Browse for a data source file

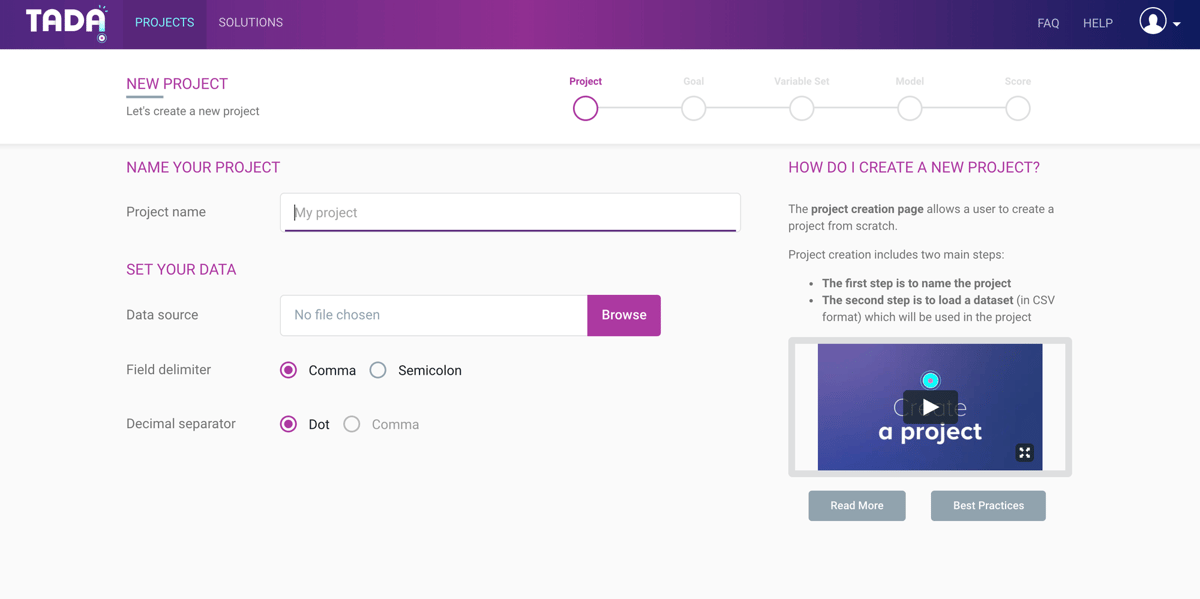pyautogui.click(x=624, y=315)
